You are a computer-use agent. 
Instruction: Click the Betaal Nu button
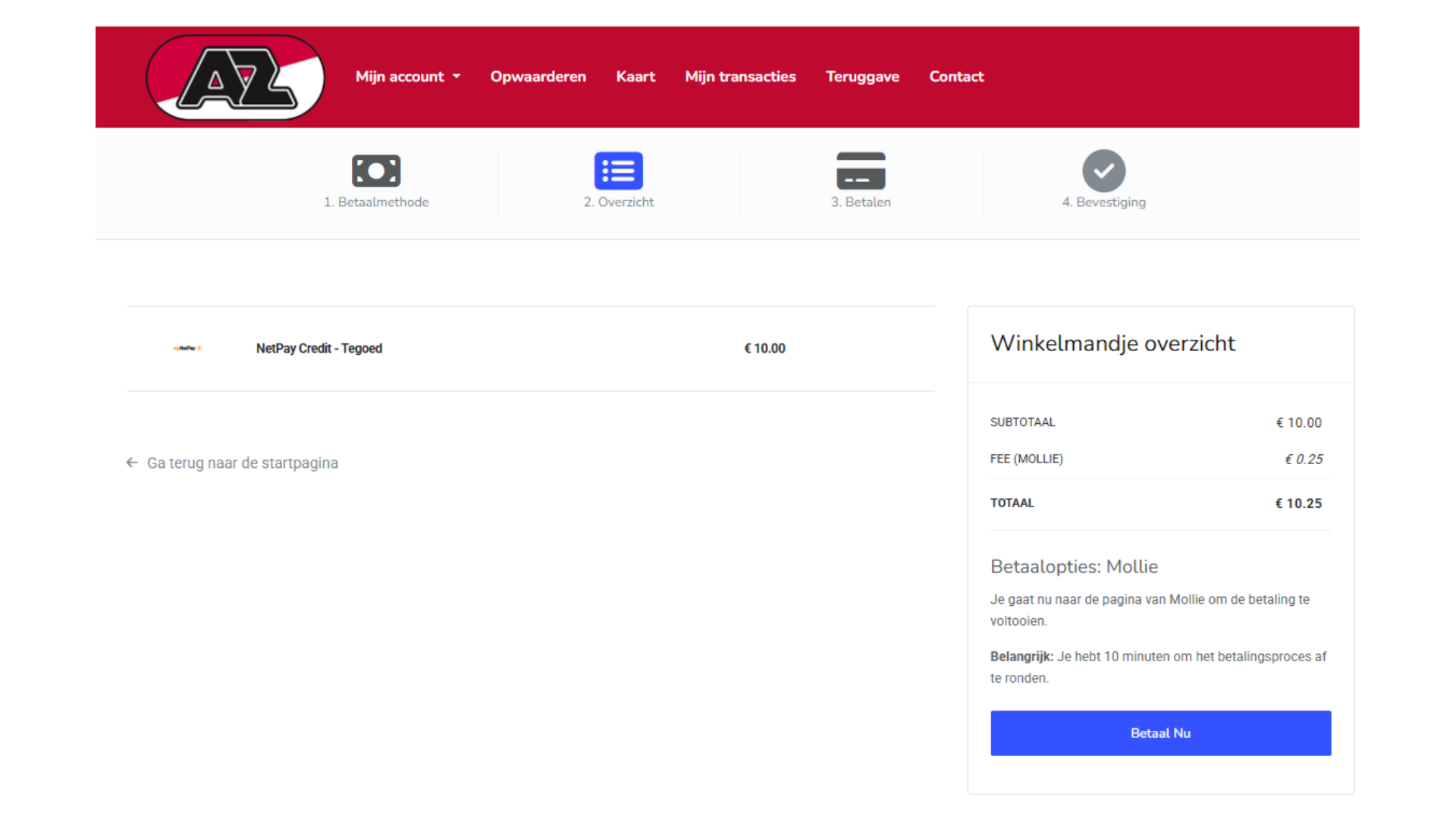pyautogui.click(x=1160, y=733)
